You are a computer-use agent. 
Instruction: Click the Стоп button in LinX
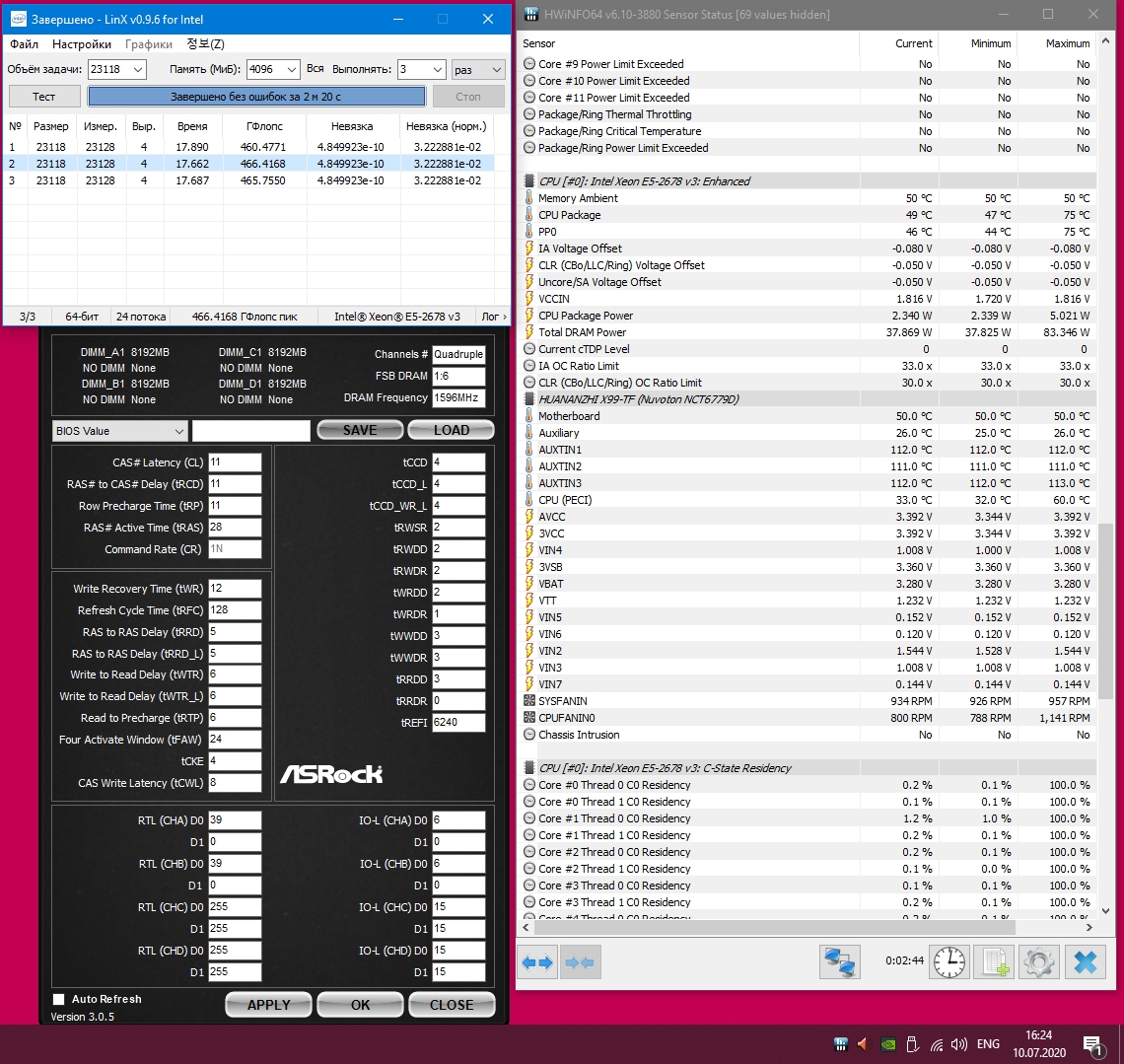[x=468, y=96]
